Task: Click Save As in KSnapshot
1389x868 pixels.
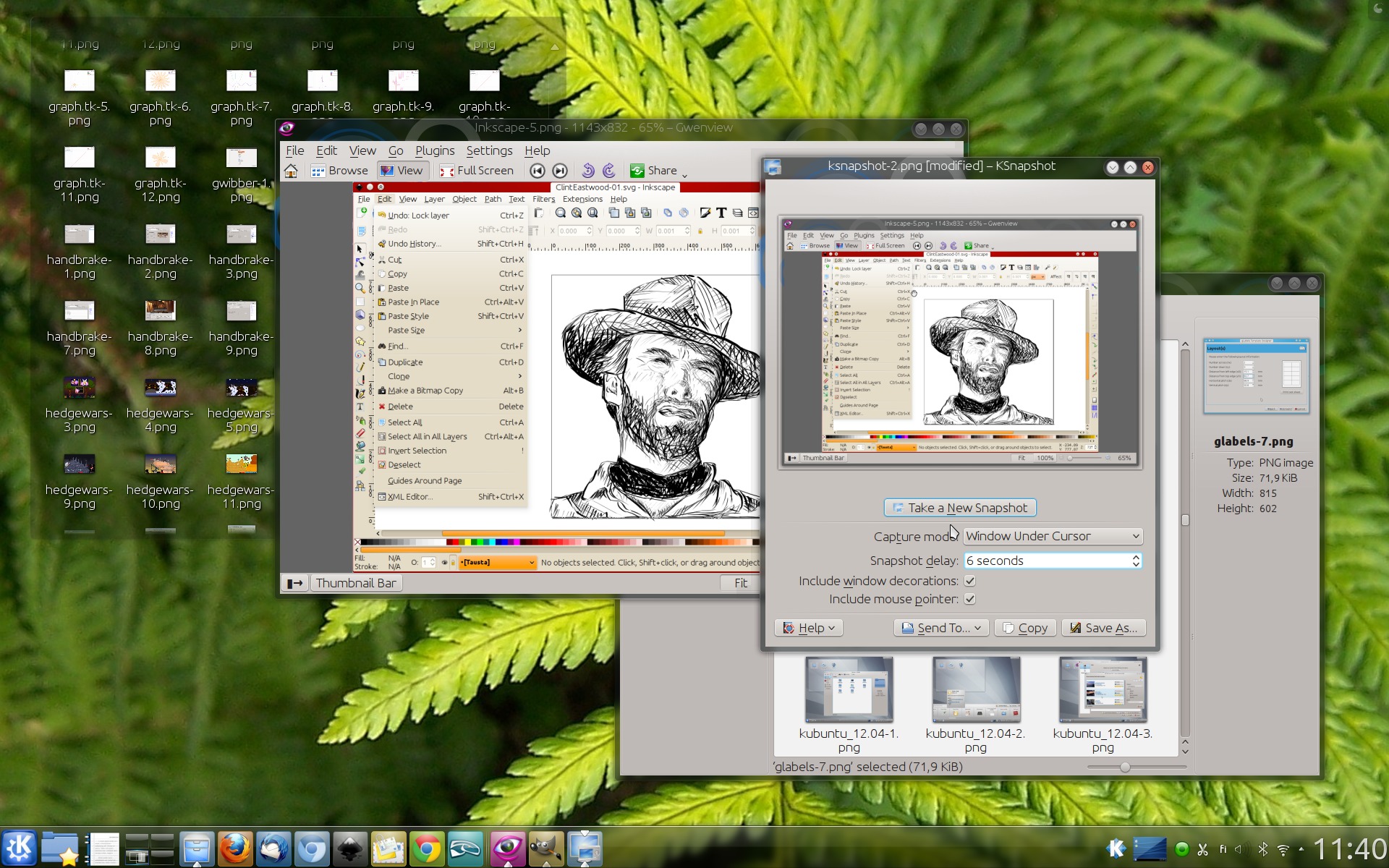Action: tap(1104, 628)
